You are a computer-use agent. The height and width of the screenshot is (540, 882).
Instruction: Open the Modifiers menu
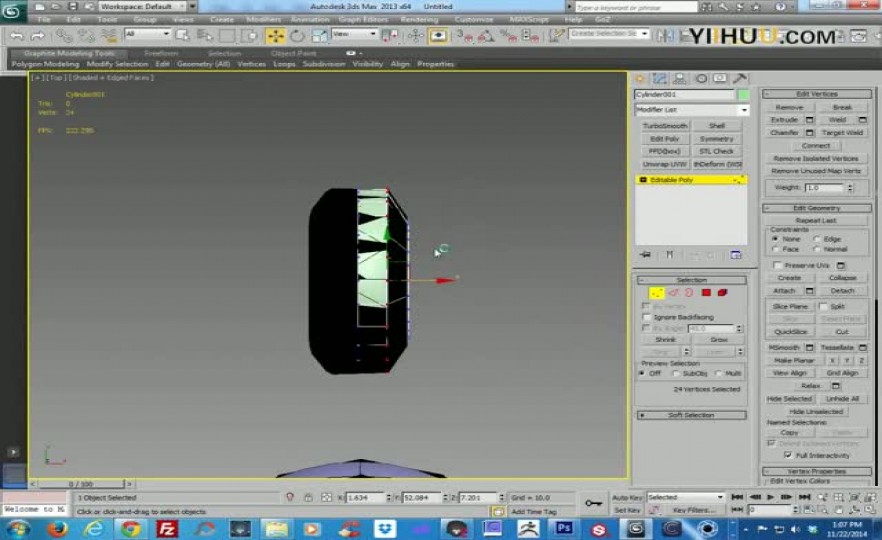(x=263, y=19)
